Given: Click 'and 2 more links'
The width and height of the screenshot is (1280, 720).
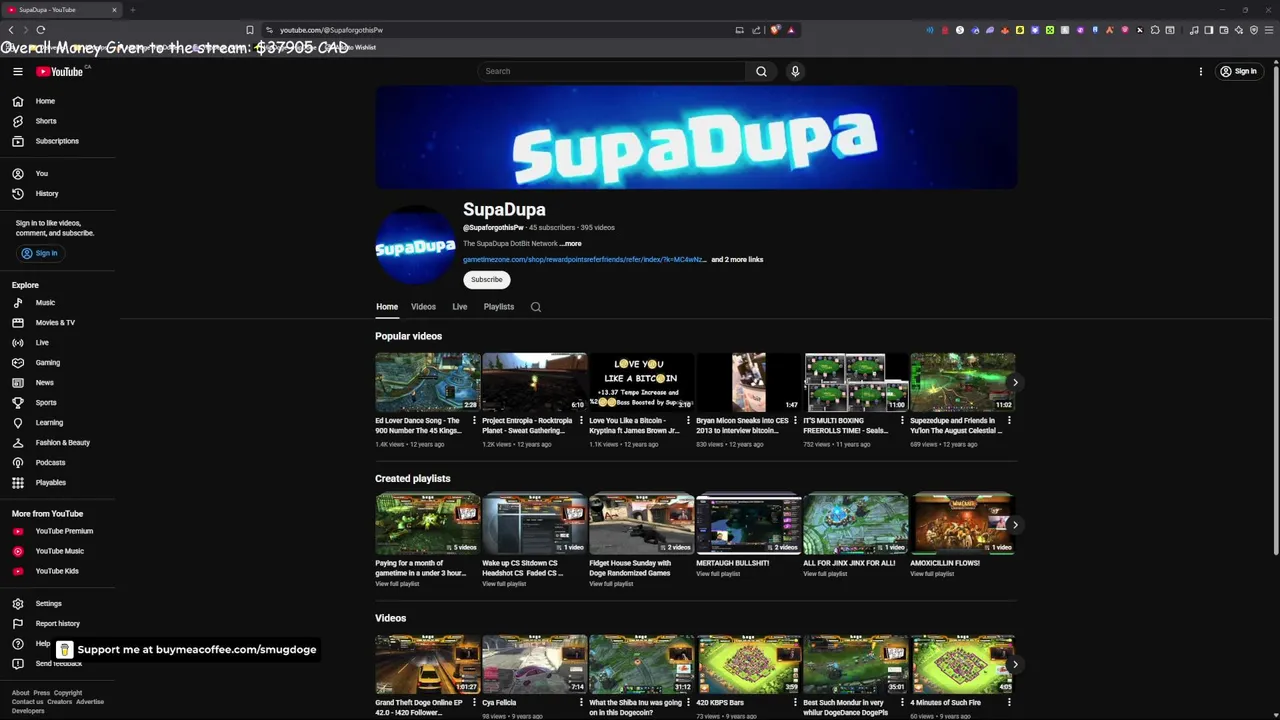Looking at the screenshot, I should tap(737, 260).
